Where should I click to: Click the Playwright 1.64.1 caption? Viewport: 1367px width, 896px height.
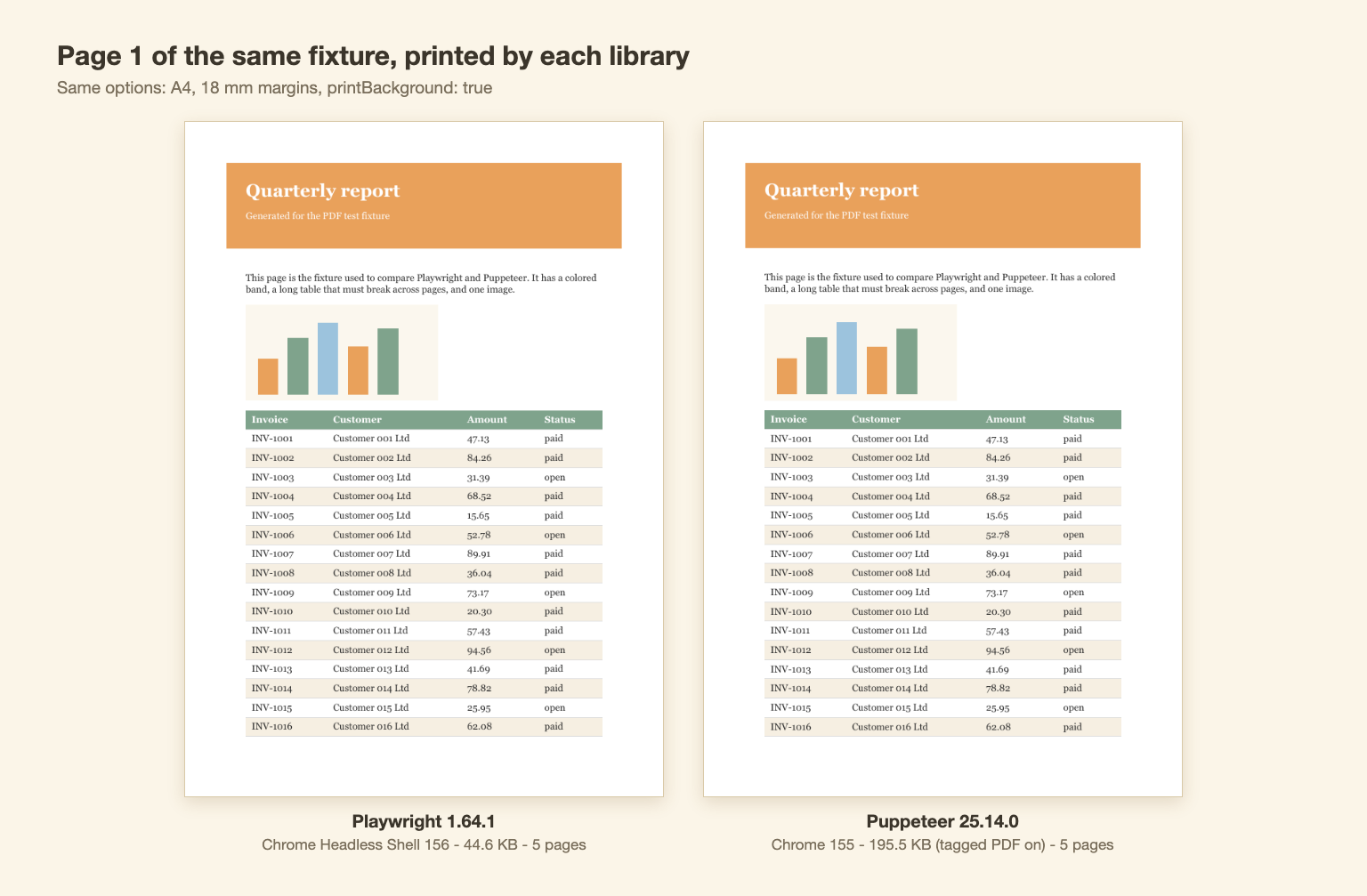(x=424, y=821)
